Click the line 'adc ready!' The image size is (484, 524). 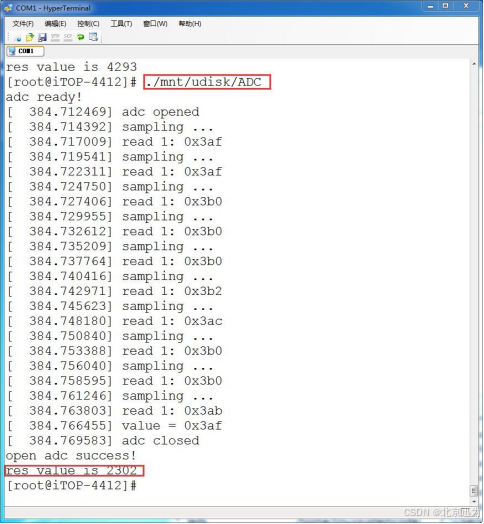(44, 97)
